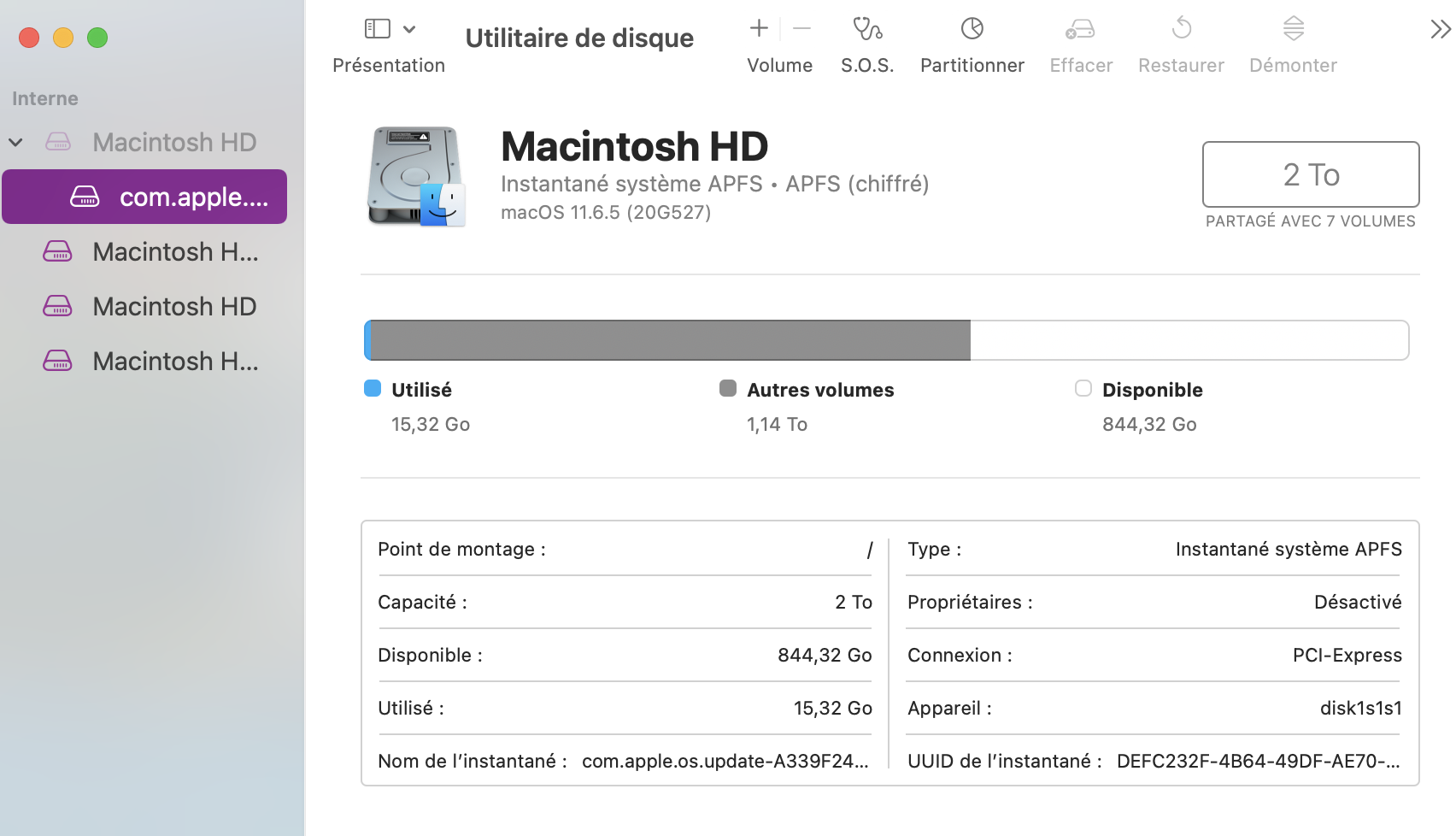Click the Présentation toolbar label

click(389, 66)
